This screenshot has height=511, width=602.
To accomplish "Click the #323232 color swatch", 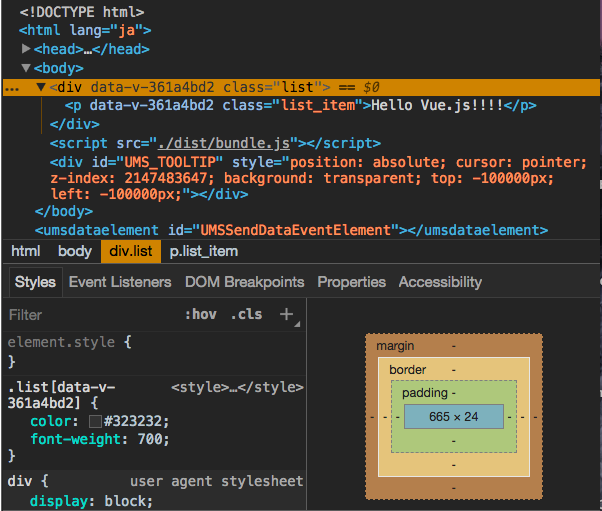I will pyautogui.click(x=95, y=422).
